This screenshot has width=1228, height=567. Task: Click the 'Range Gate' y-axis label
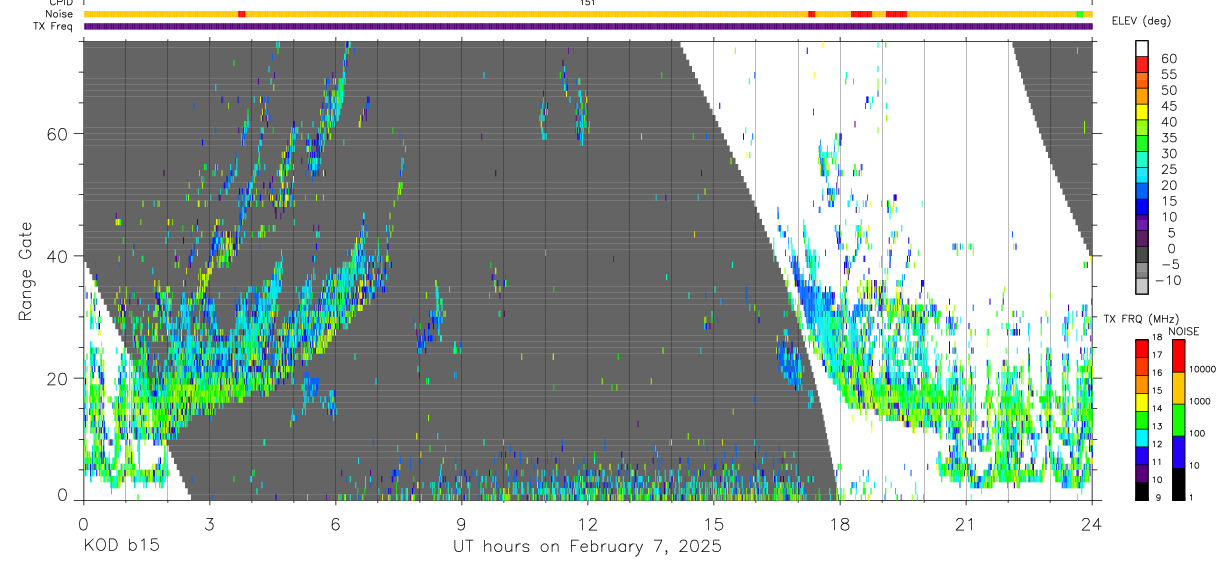26,270
